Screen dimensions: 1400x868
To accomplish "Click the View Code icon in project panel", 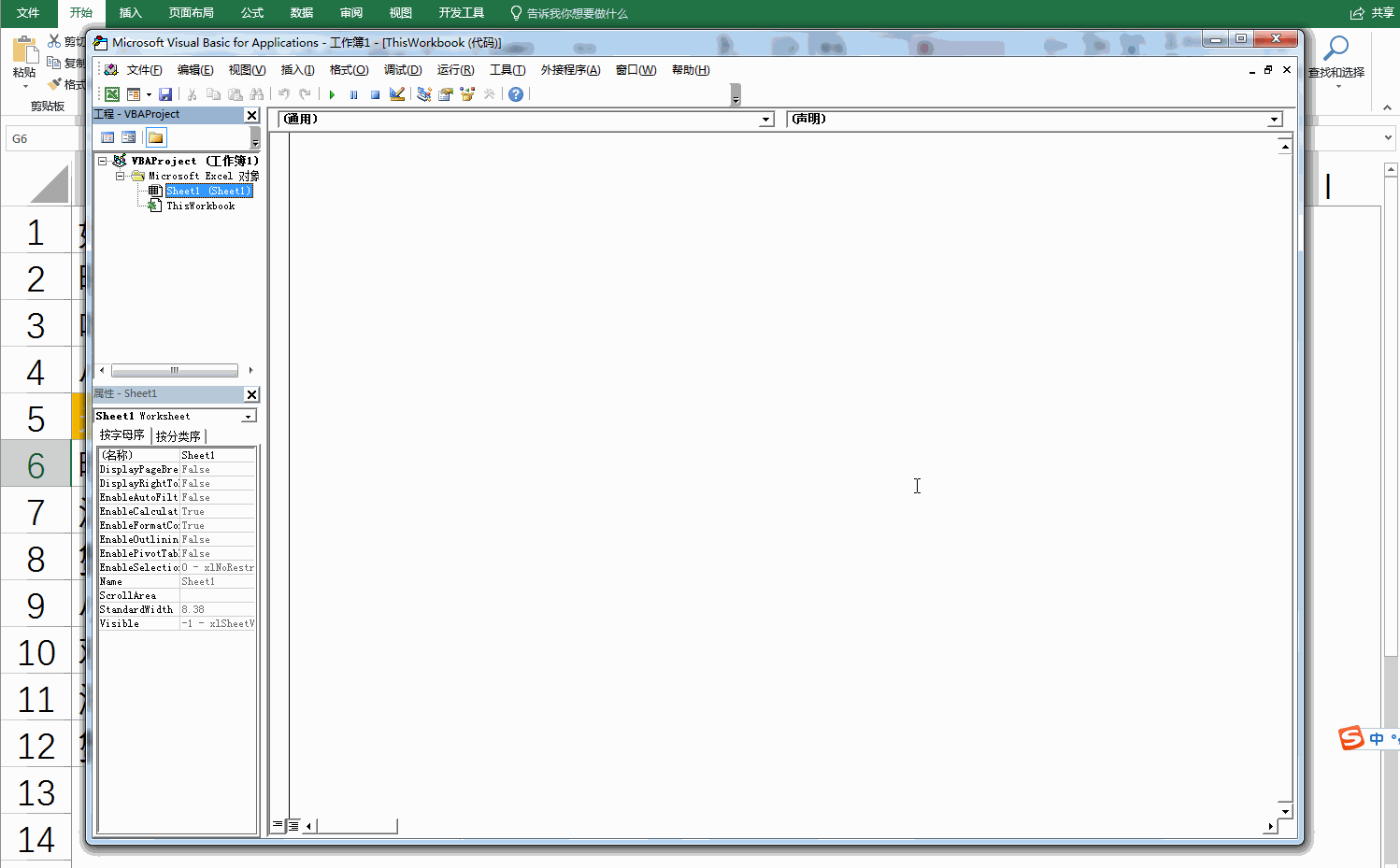I will pos(107,138).
